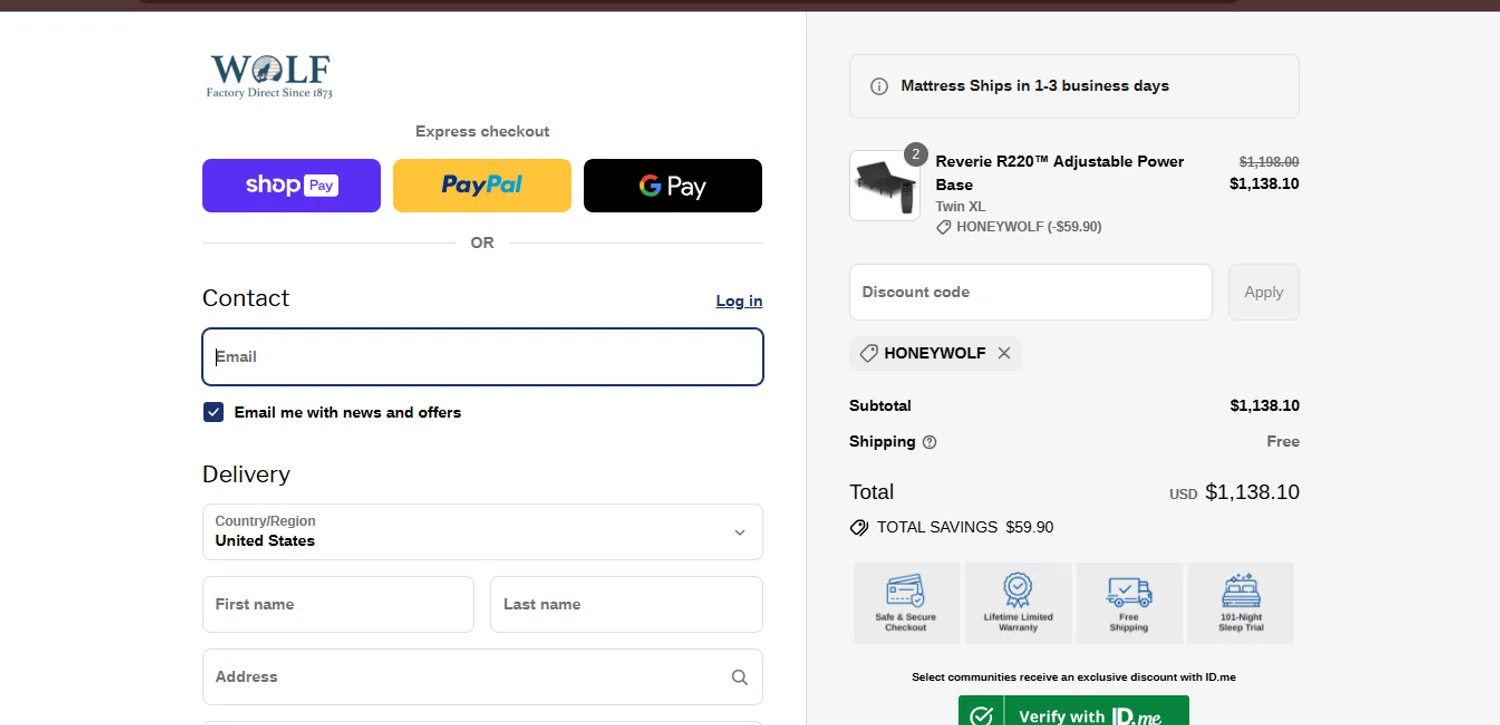Verify with ID.me button
Viewport: 1500px width, 725px height.
pos(1074,712)
